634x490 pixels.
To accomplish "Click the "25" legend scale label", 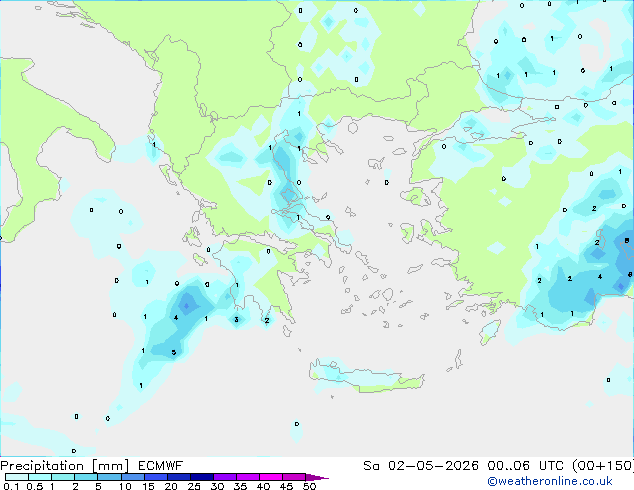I will pyautogui.click(x=194, y=486).
